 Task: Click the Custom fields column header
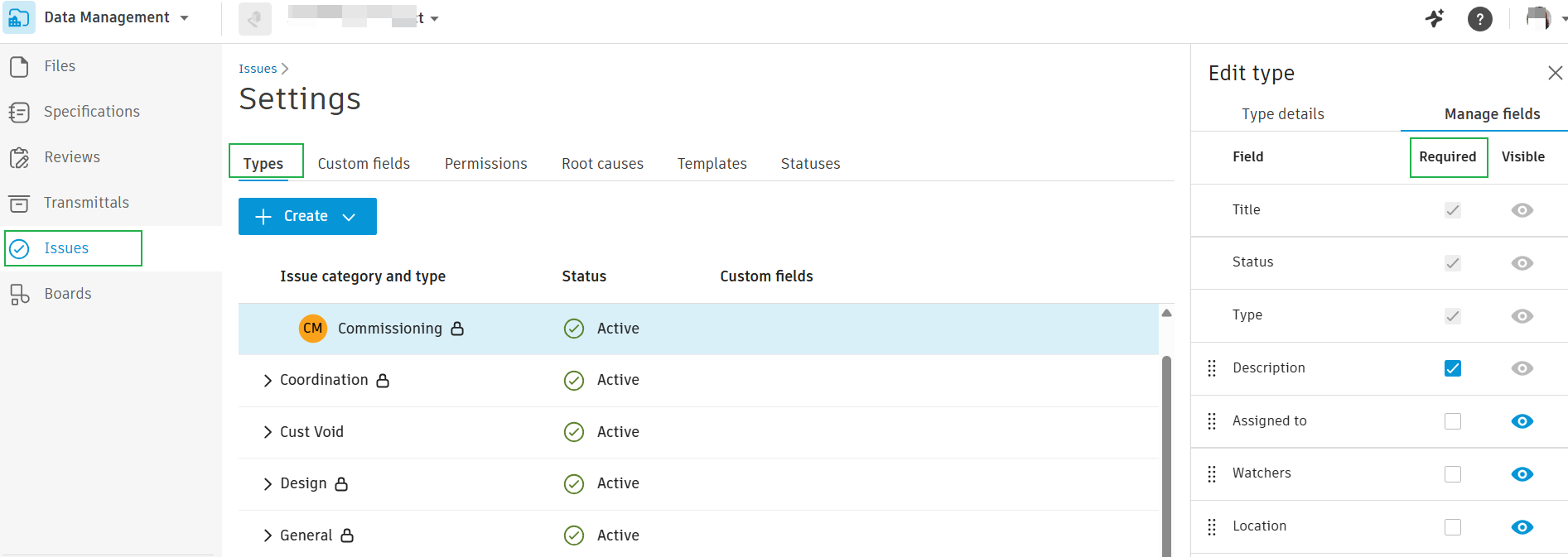click(x=766, y=276)
